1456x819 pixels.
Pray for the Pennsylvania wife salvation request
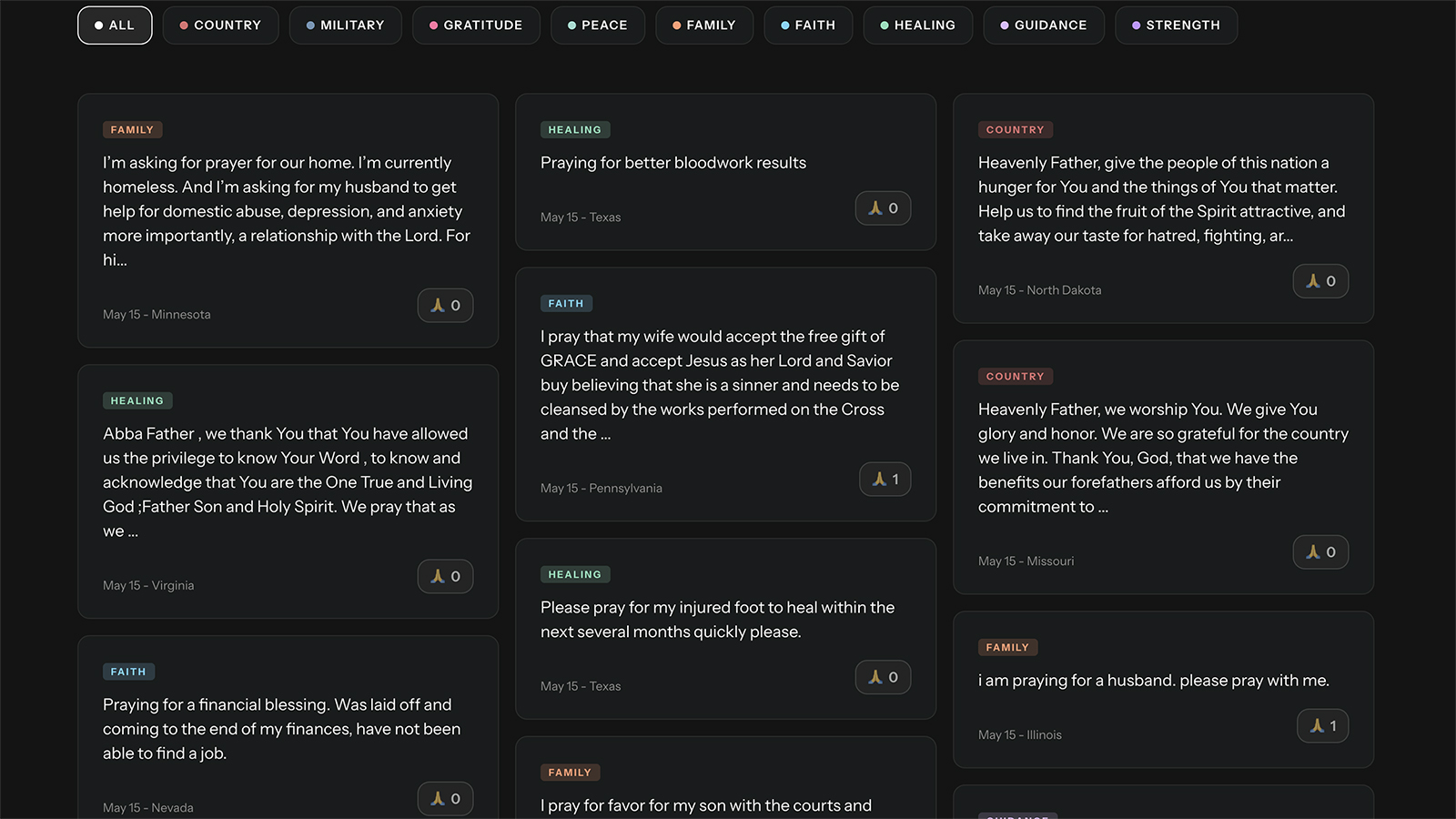(885, 480)
